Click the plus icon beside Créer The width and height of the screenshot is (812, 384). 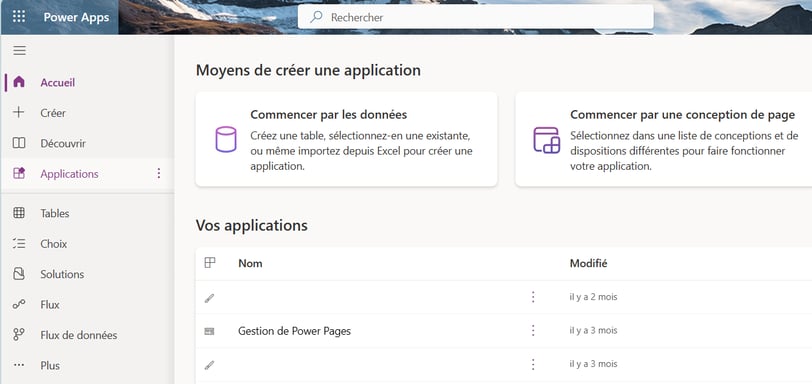[19, 112]
